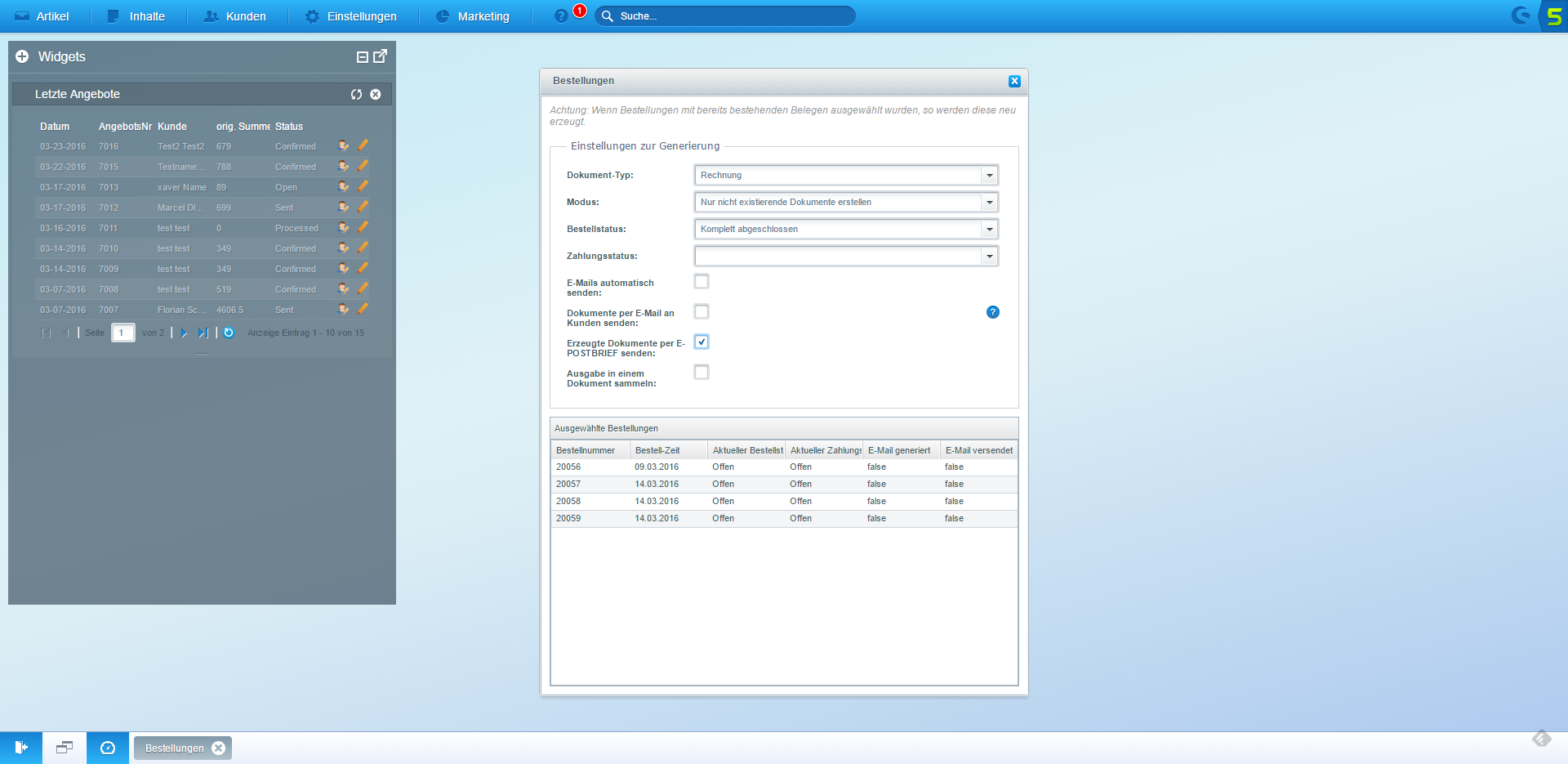
Task: Toggle the dashboard widgets speedometer icon
Action: click(108, 748)
